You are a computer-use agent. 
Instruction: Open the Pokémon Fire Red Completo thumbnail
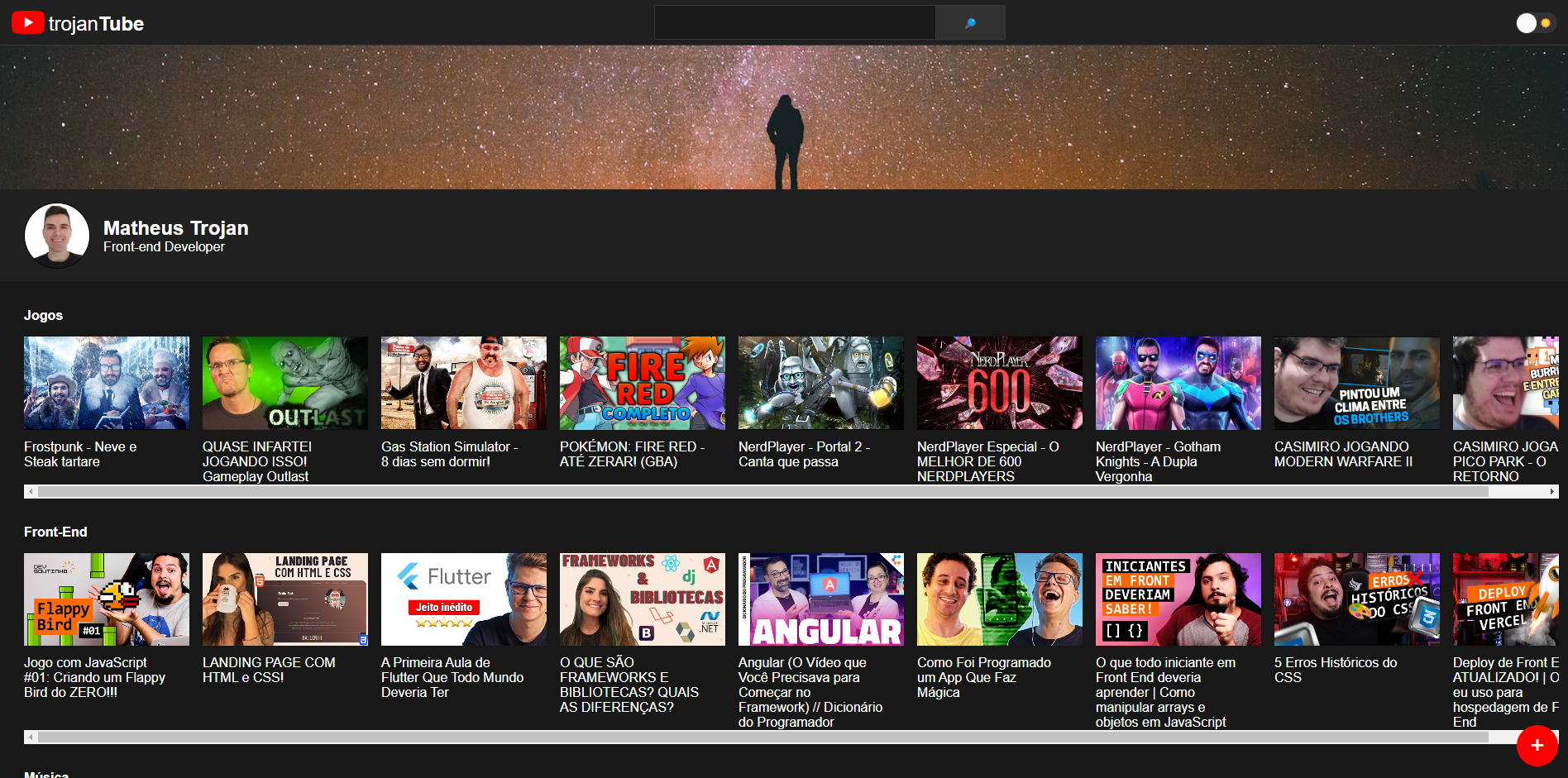point(643,383)
